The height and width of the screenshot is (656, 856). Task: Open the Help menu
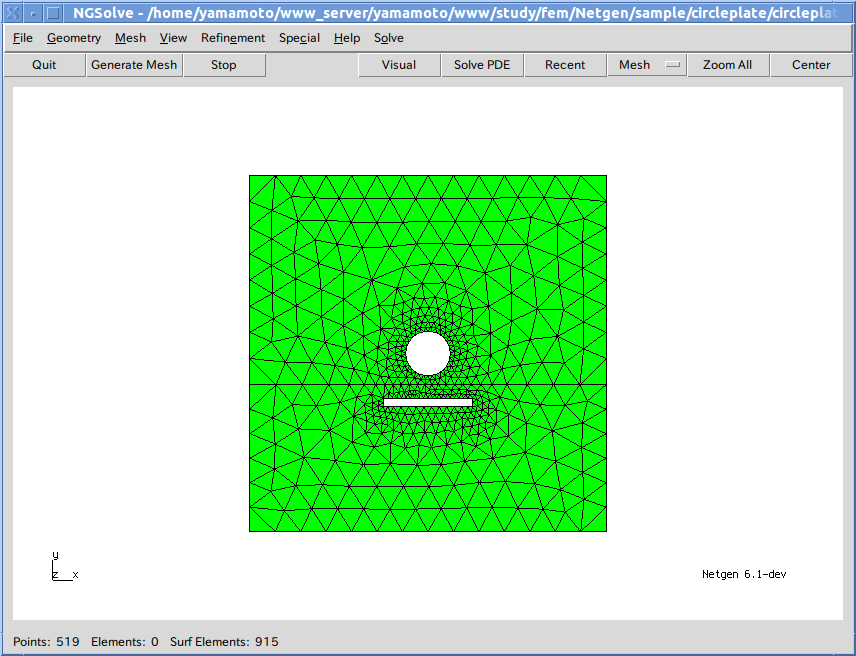point(347,38)
